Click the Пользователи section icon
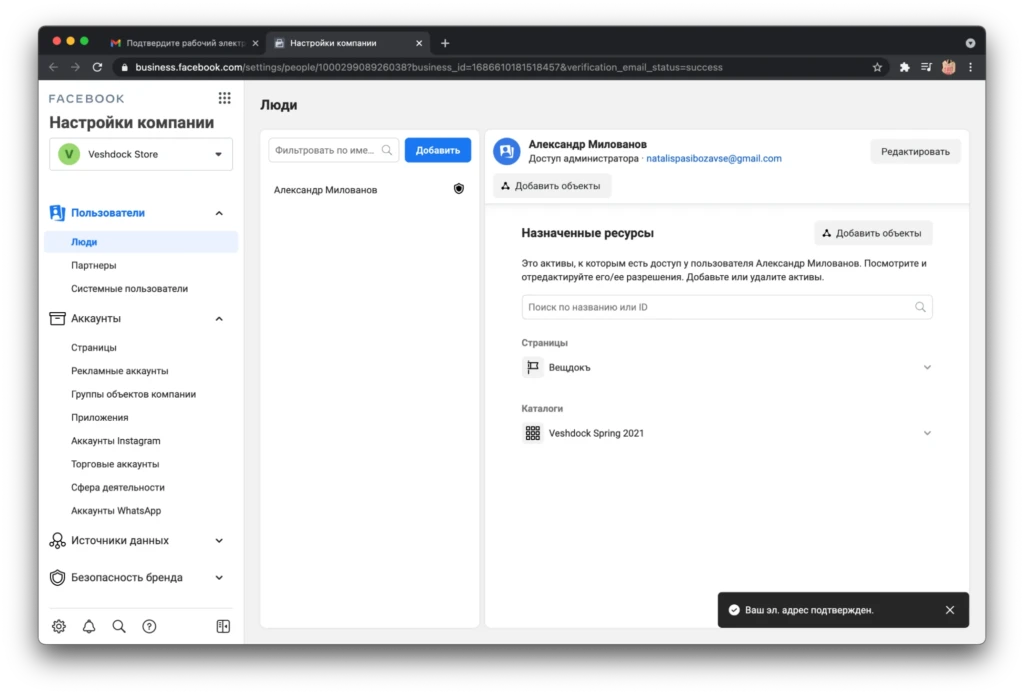 pyautogui.click(x=57, y=213)
